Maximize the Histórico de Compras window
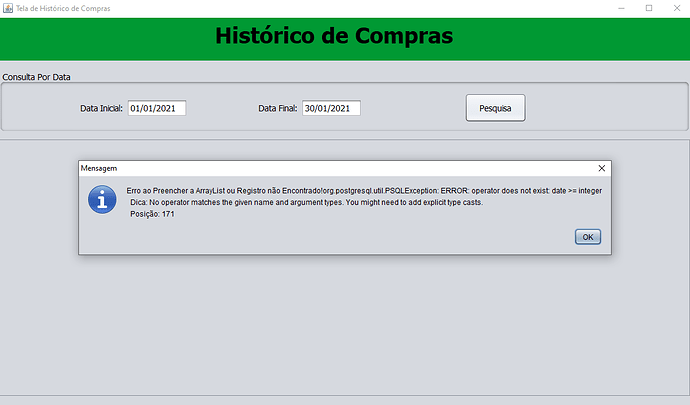The image size is (690, 405). click(x=649, y=8)
